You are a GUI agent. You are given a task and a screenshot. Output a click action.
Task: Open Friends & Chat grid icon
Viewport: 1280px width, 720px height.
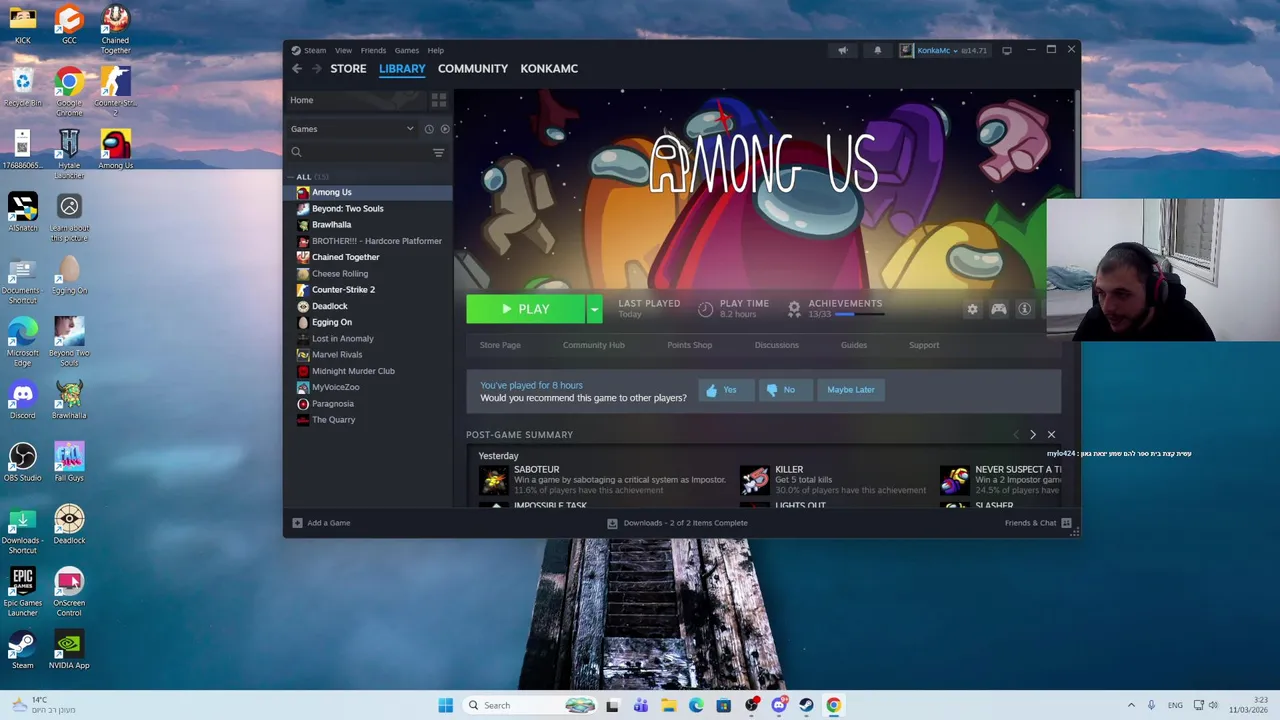pos(1066,523)
